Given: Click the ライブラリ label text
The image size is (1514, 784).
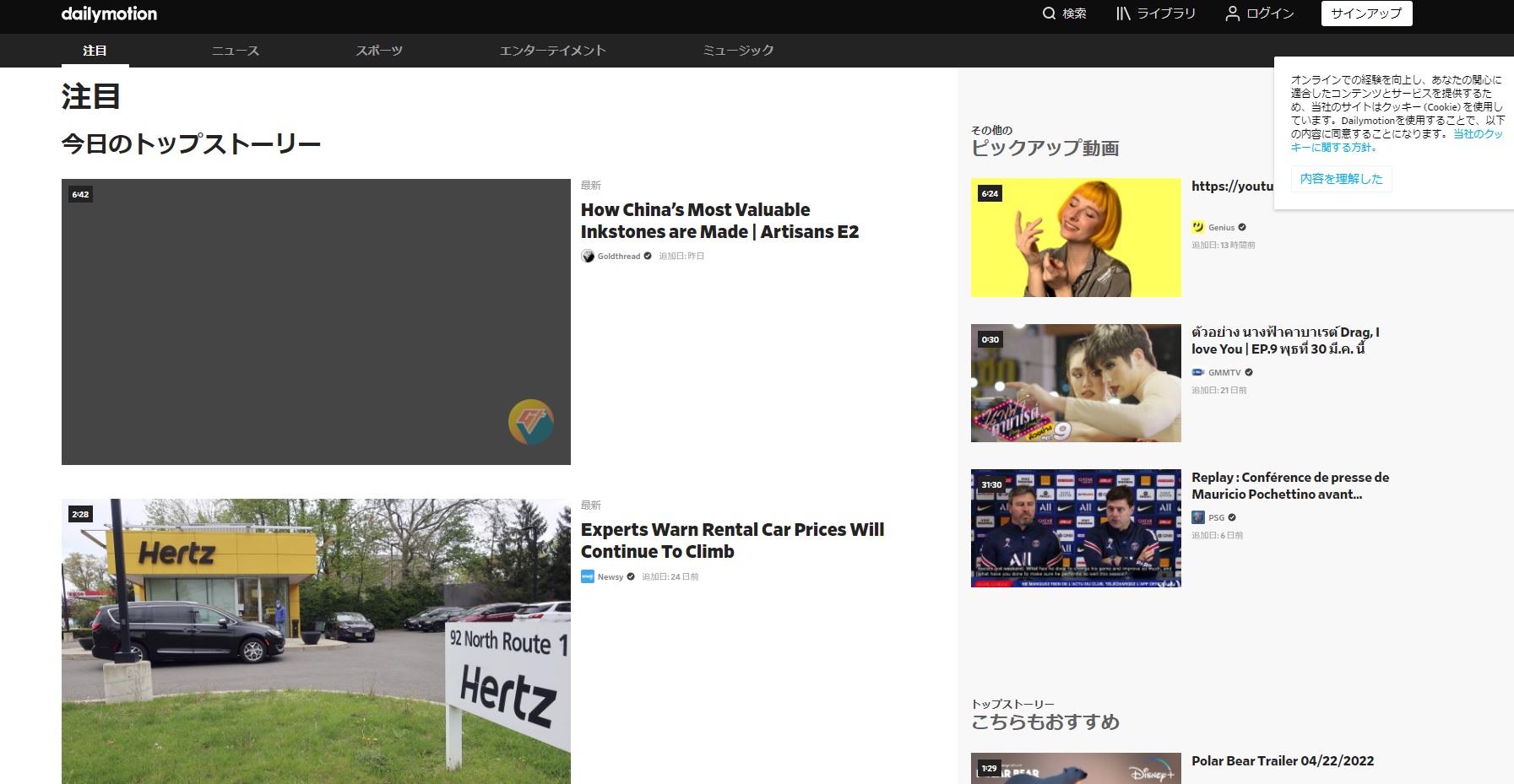Looking at the screenshot, I should tap(1166, 14).
